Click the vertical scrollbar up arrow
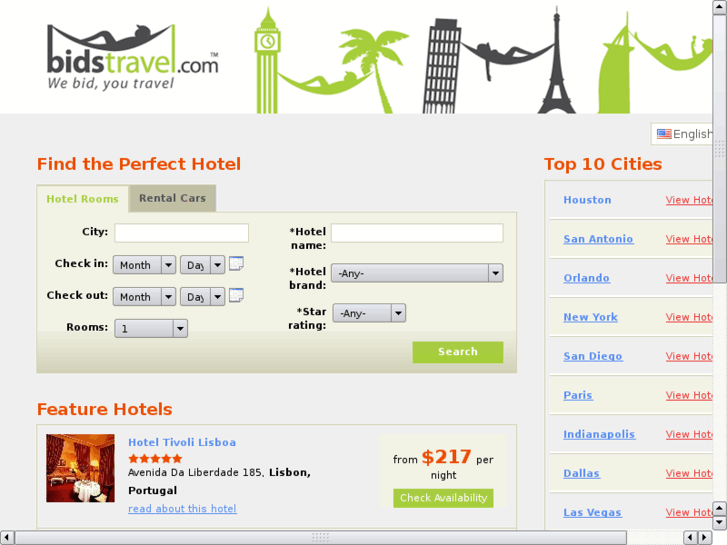Viewport: 727px width, 545px height. coord(720,7)
